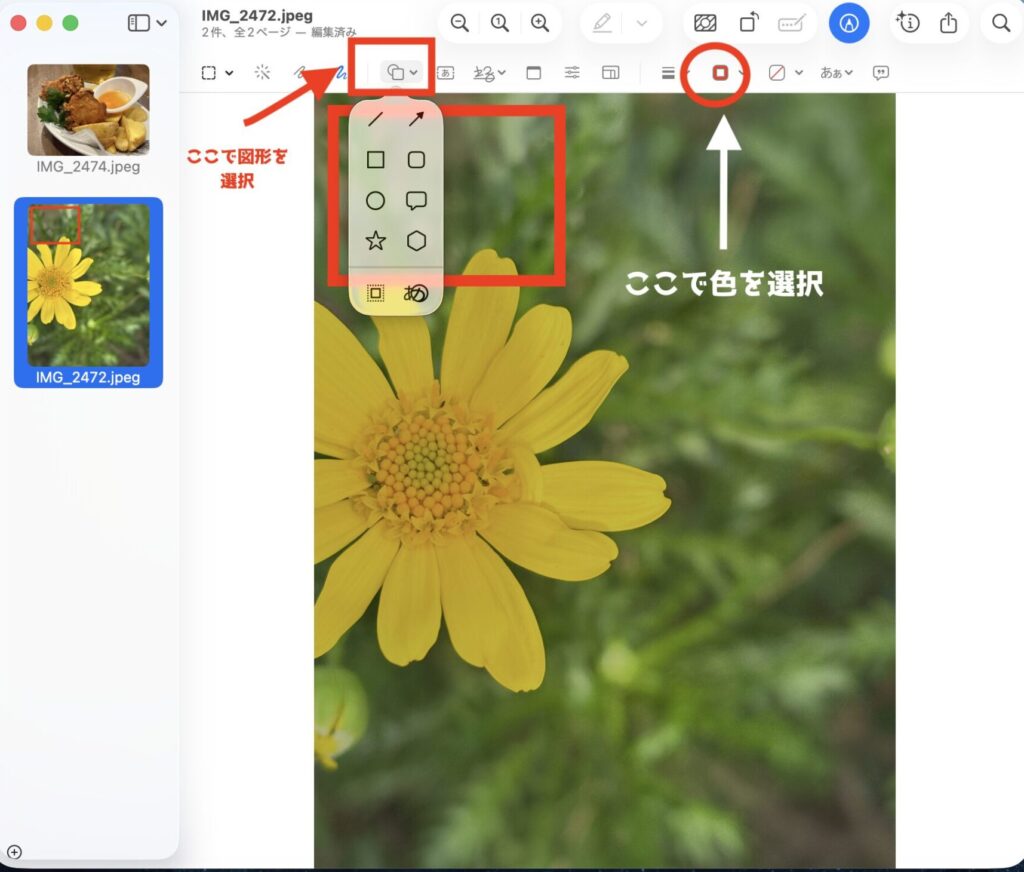
Task: Expand the text style あぁ dropdown
Action: [x=836, y=72]
